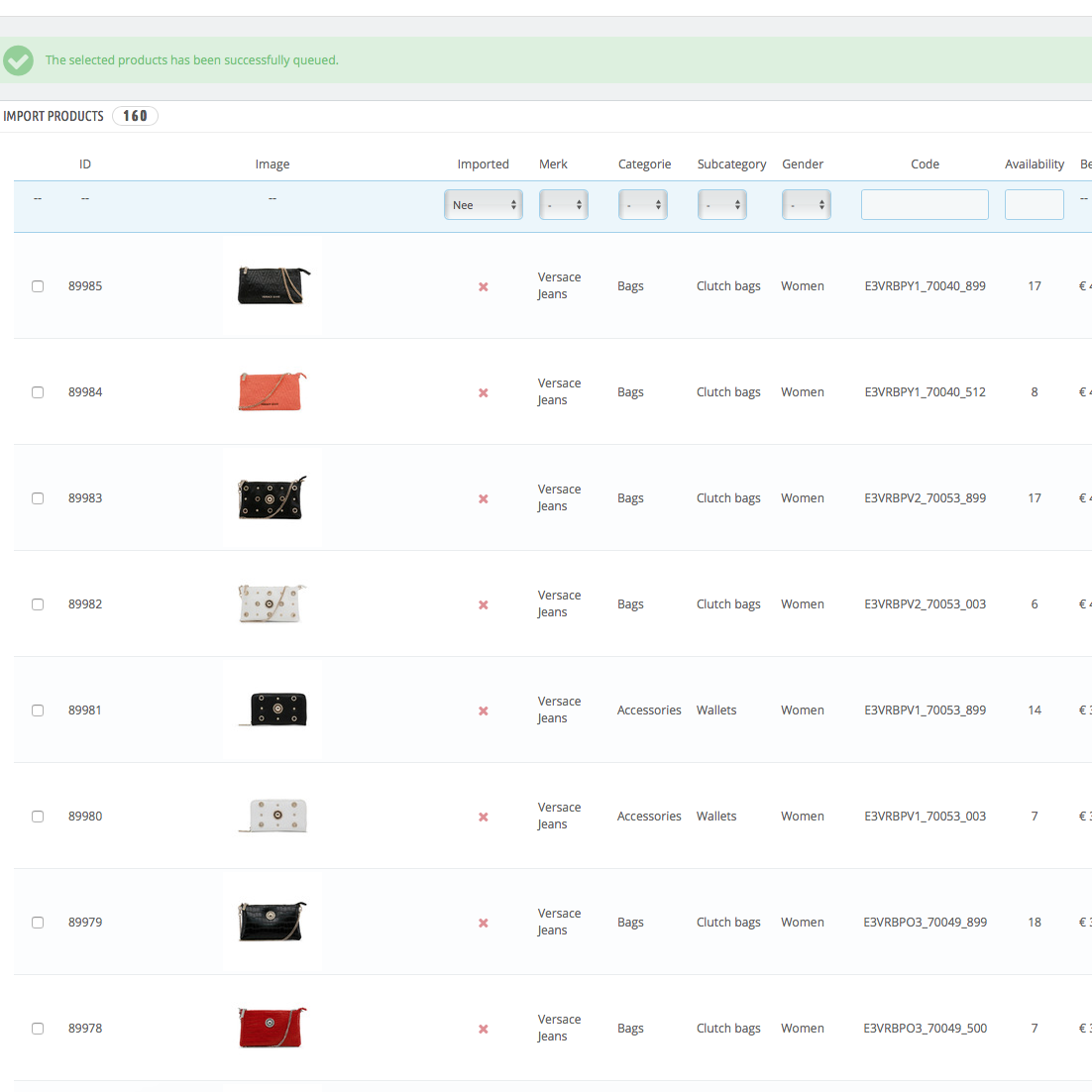Click code E3VRBPV1_70053_899
Viewport: 1092px width, 1092px height.
pos(925,710)
